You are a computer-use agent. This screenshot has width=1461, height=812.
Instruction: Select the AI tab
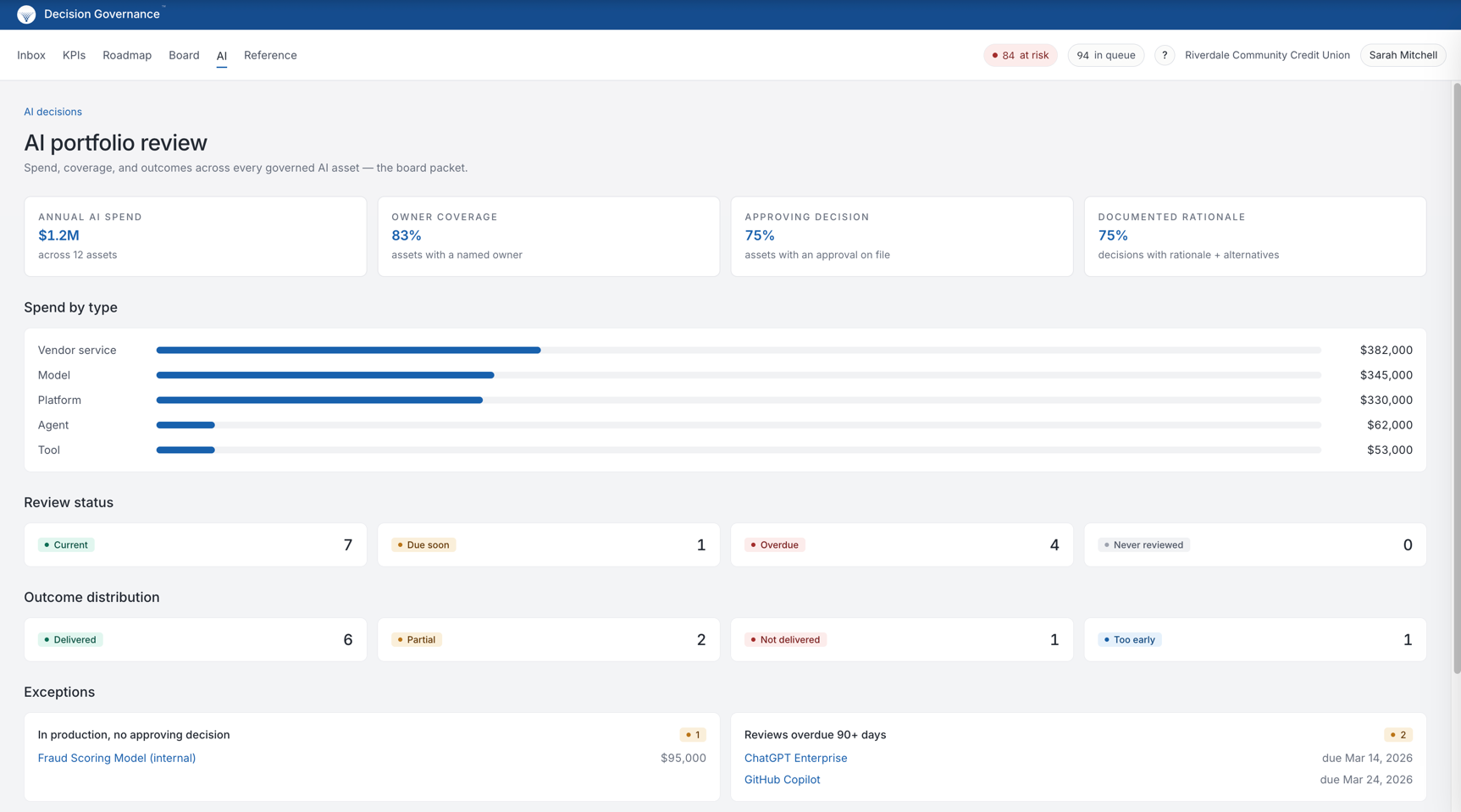tap(222, 56)
